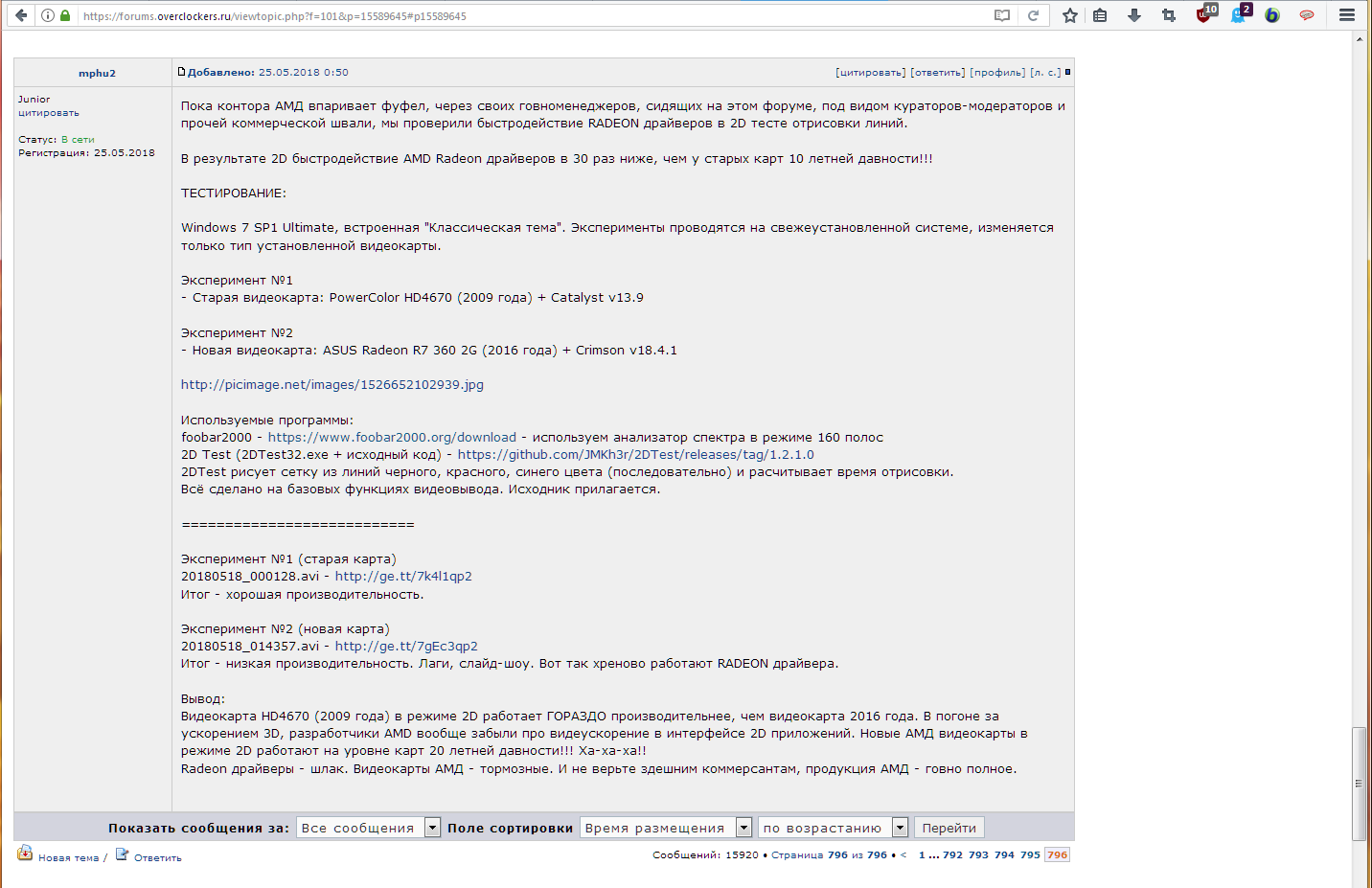Click [ответить] link in post header
Viewport: 1372px width, 888px height.
[937, 72]
